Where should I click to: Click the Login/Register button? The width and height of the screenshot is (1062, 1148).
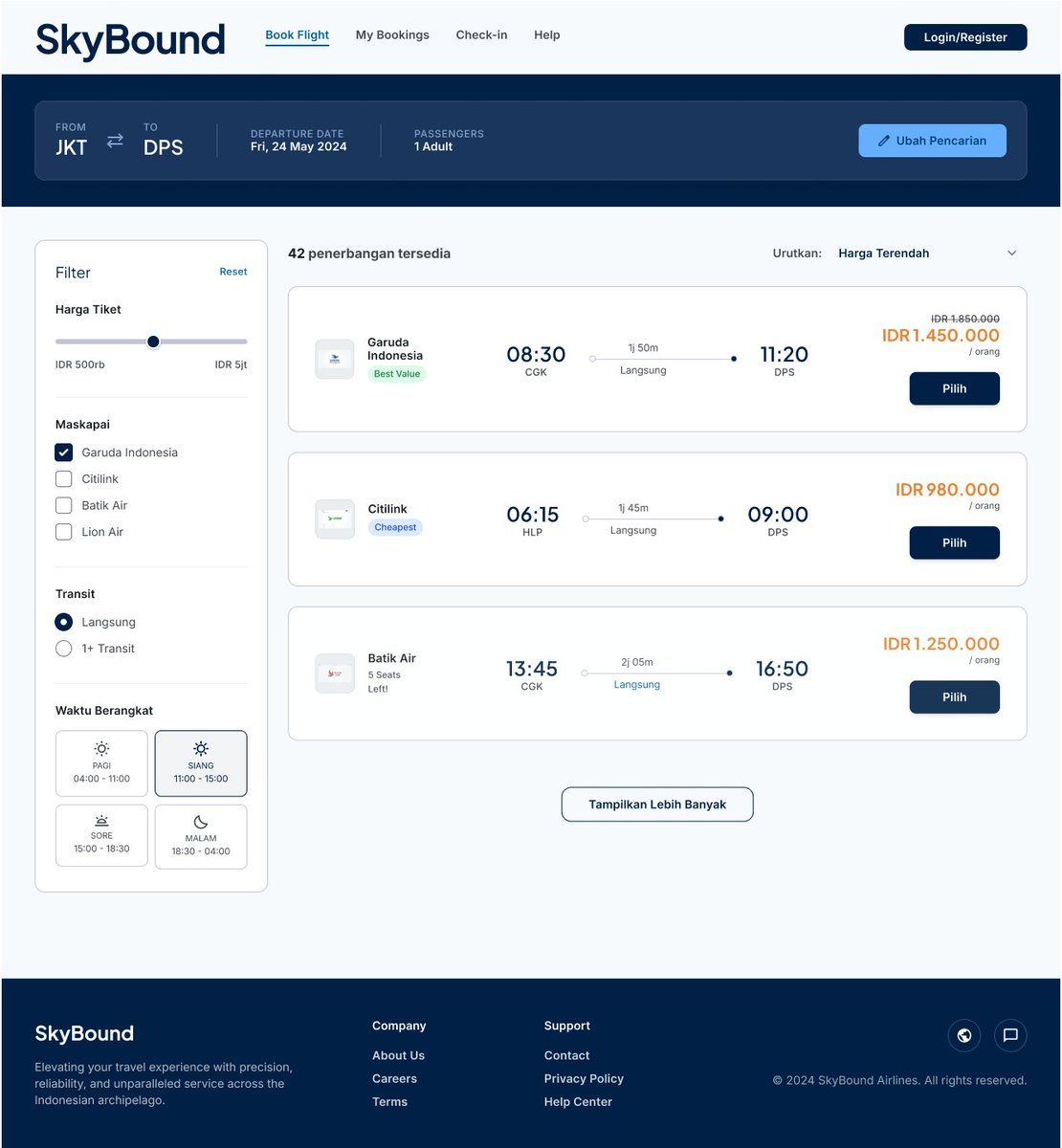pos(965,37)
